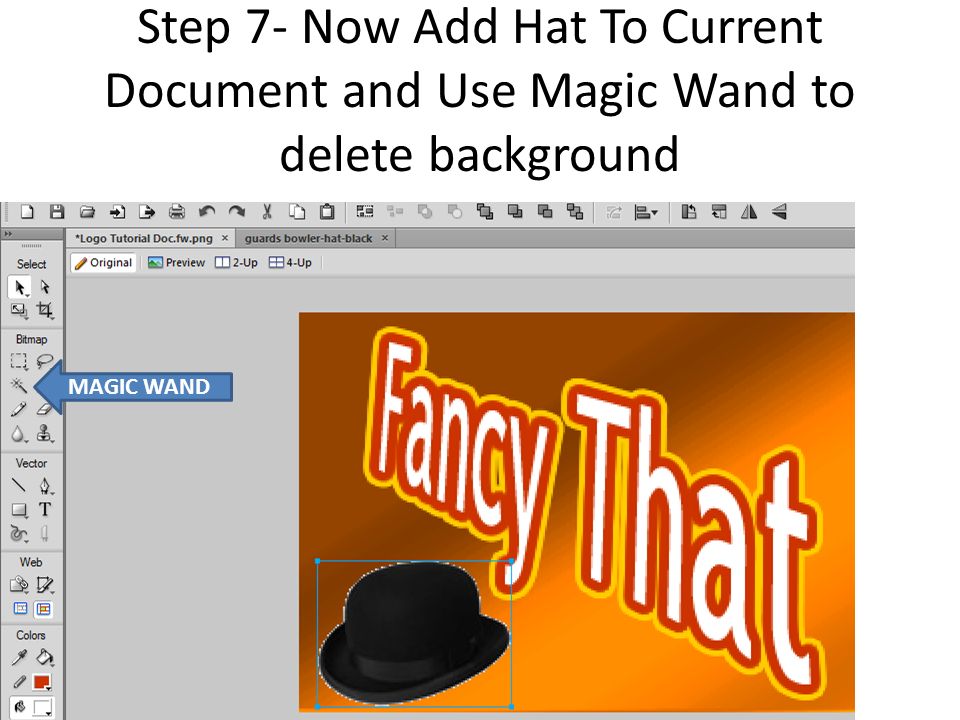Select the Blur tool
Image resolution: width=960 pixels, height=720 pixels.
(x=19, y=434)
